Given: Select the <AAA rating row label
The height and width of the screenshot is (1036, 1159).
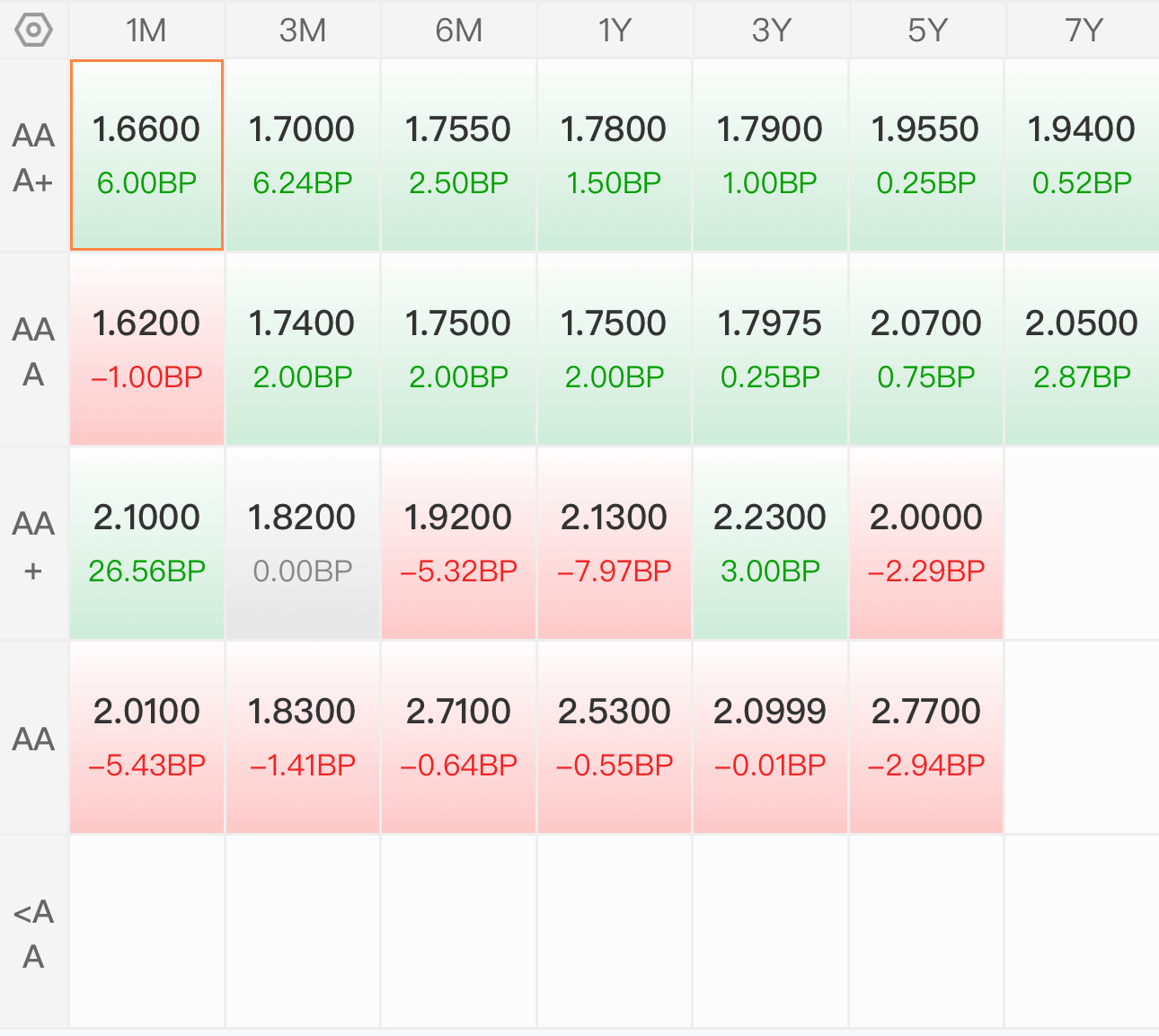Looking at the screenshot, I should point(33,933).
